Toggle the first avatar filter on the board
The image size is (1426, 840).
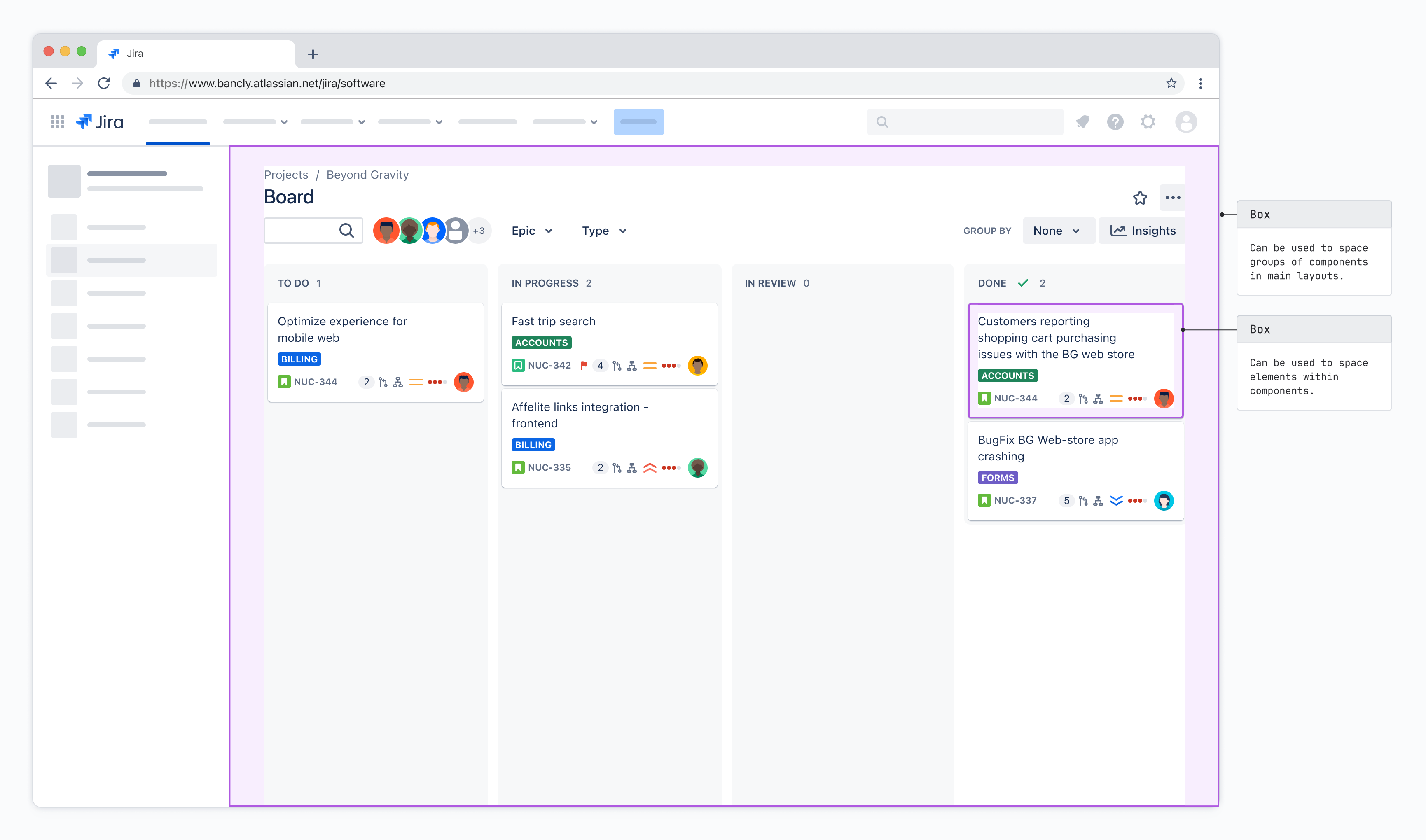click(386, 230)
